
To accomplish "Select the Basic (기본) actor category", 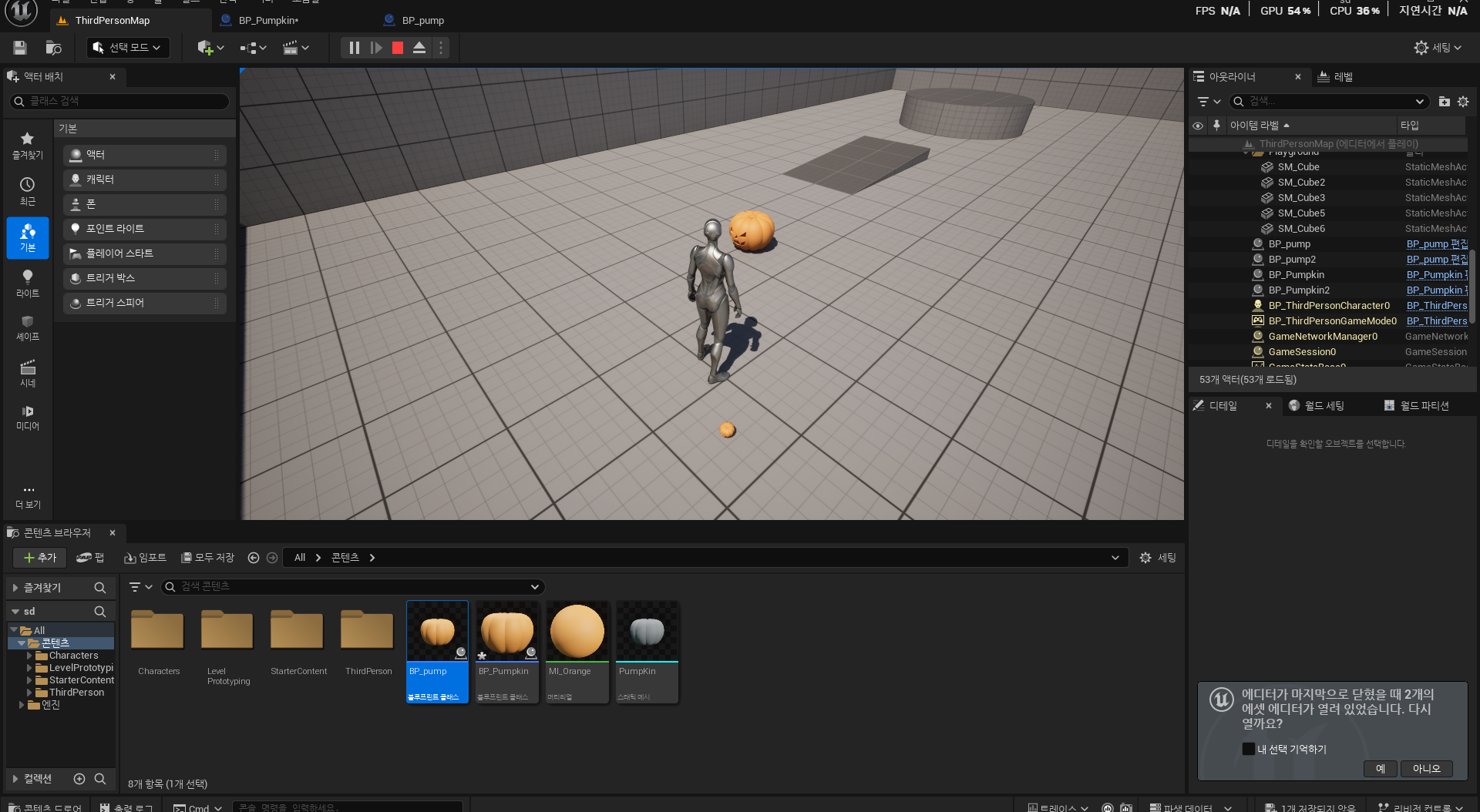I will pos(28,238).
